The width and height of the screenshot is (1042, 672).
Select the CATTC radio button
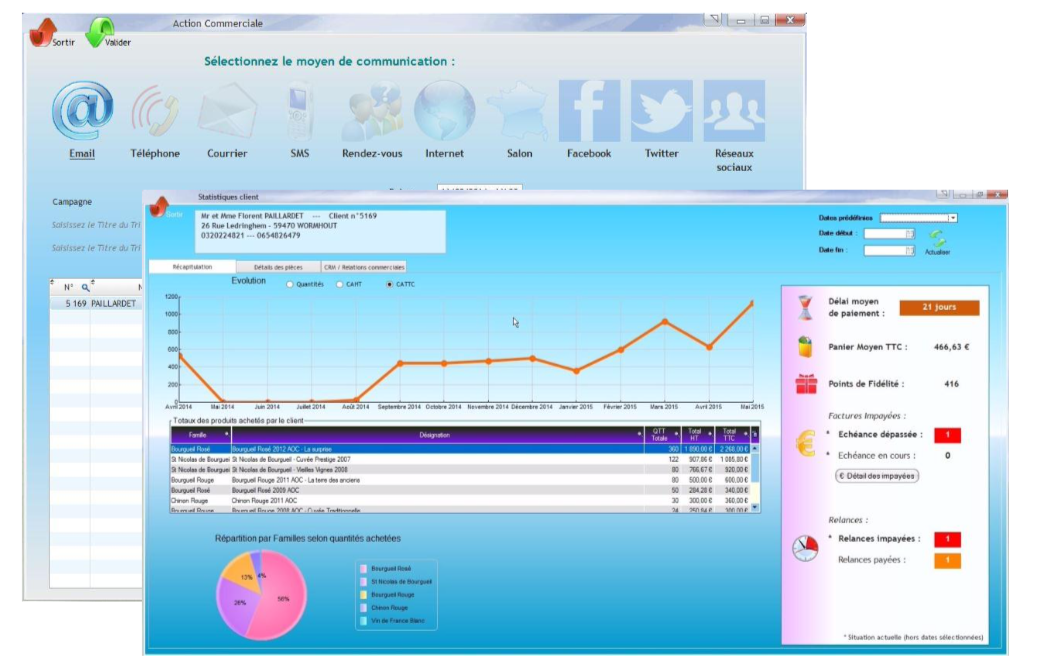click(389, 285)
